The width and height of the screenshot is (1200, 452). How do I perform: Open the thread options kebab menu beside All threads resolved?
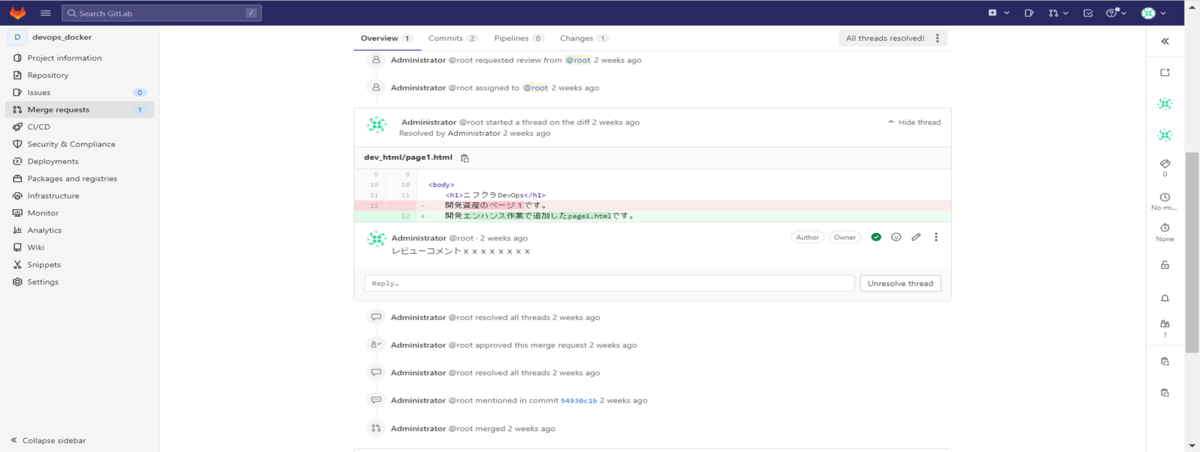937,38
